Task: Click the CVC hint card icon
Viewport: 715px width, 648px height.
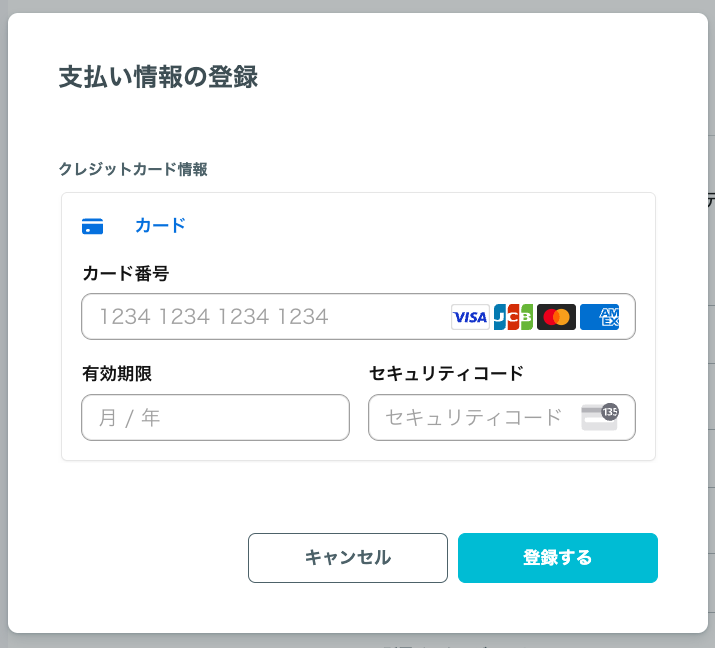Action: [x=600, y=417]
